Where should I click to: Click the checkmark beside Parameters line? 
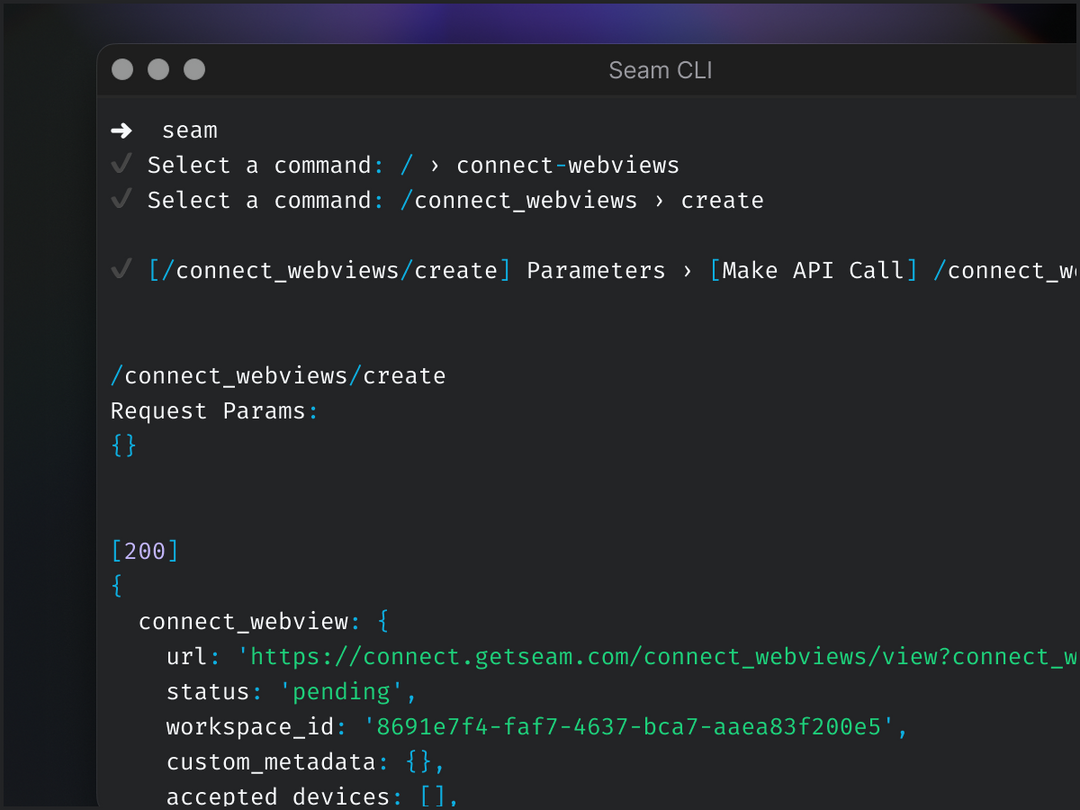click(122, 269)
